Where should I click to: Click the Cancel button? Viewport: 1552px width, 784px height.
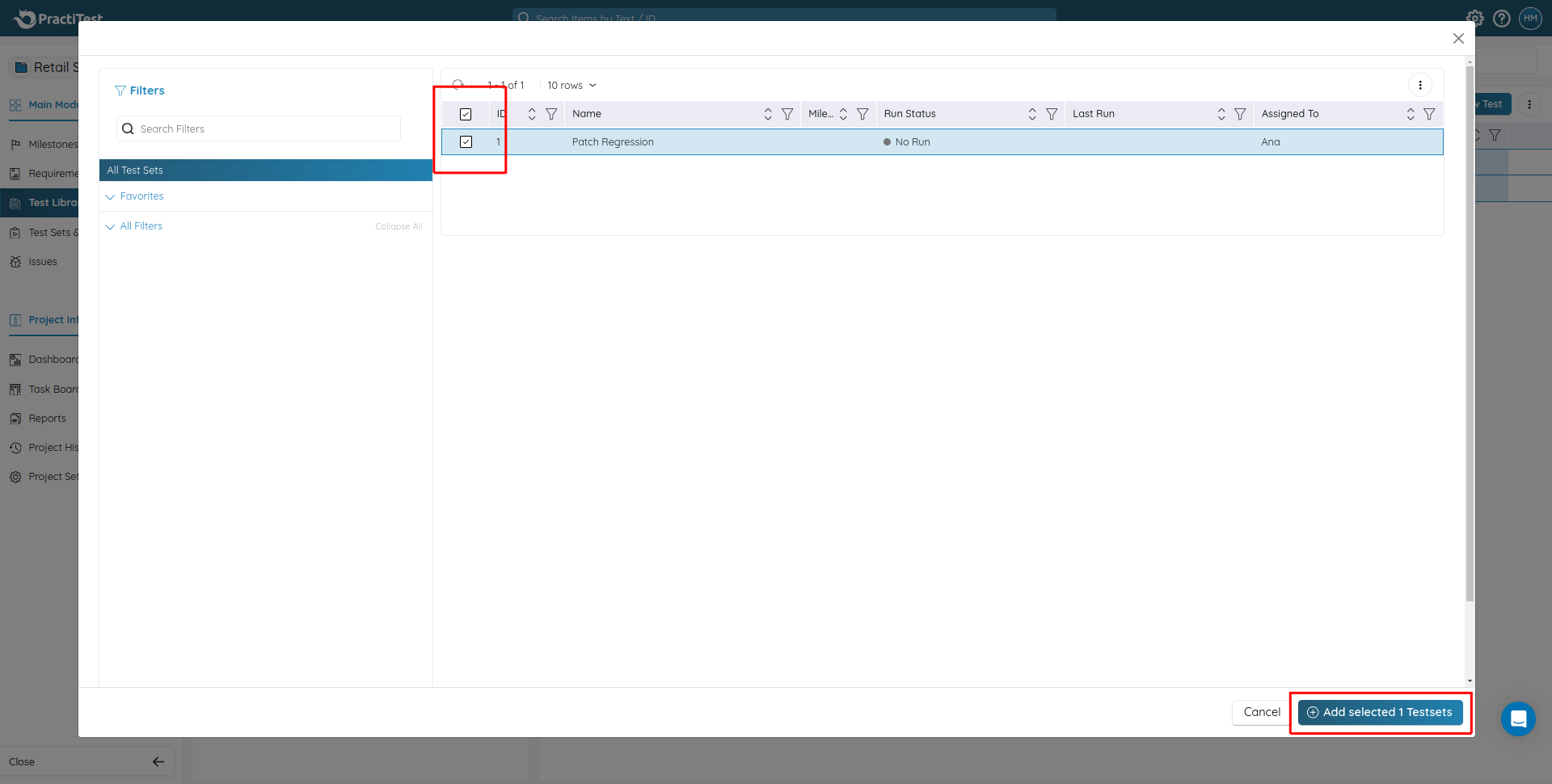click(x=1261, y=712)
